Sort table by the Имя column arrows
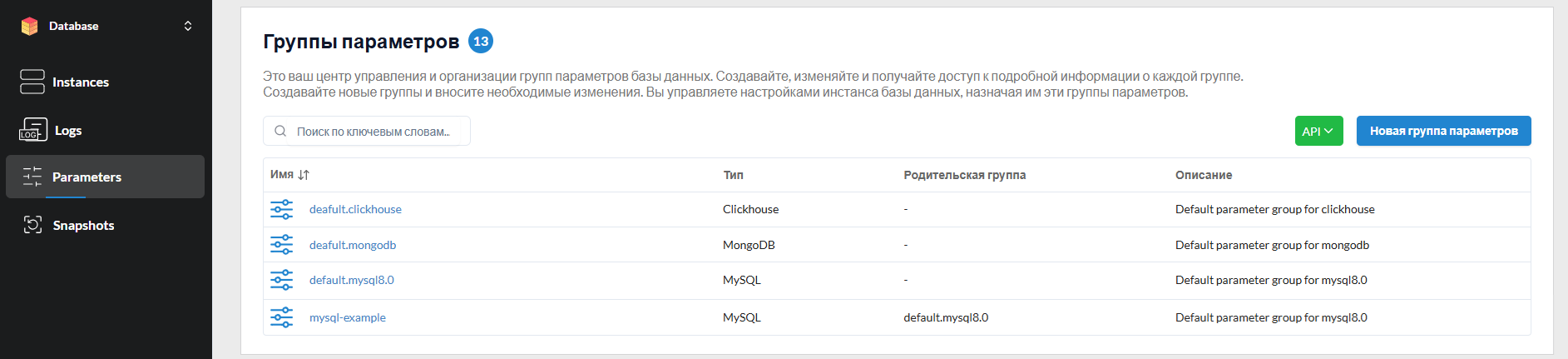The width and height of the screenshot is (1568, 359). [x=304, y=175]
